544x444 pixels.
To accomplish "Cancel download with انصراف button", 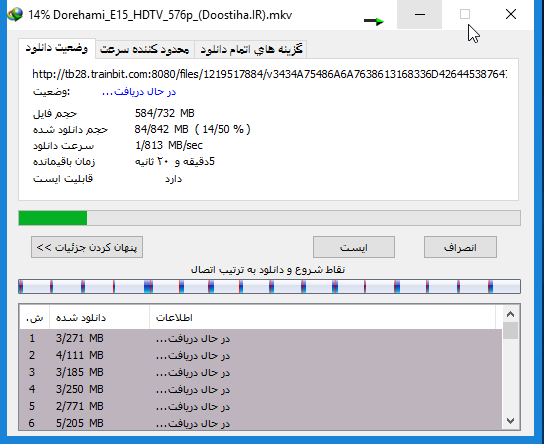I will (460, 247).
